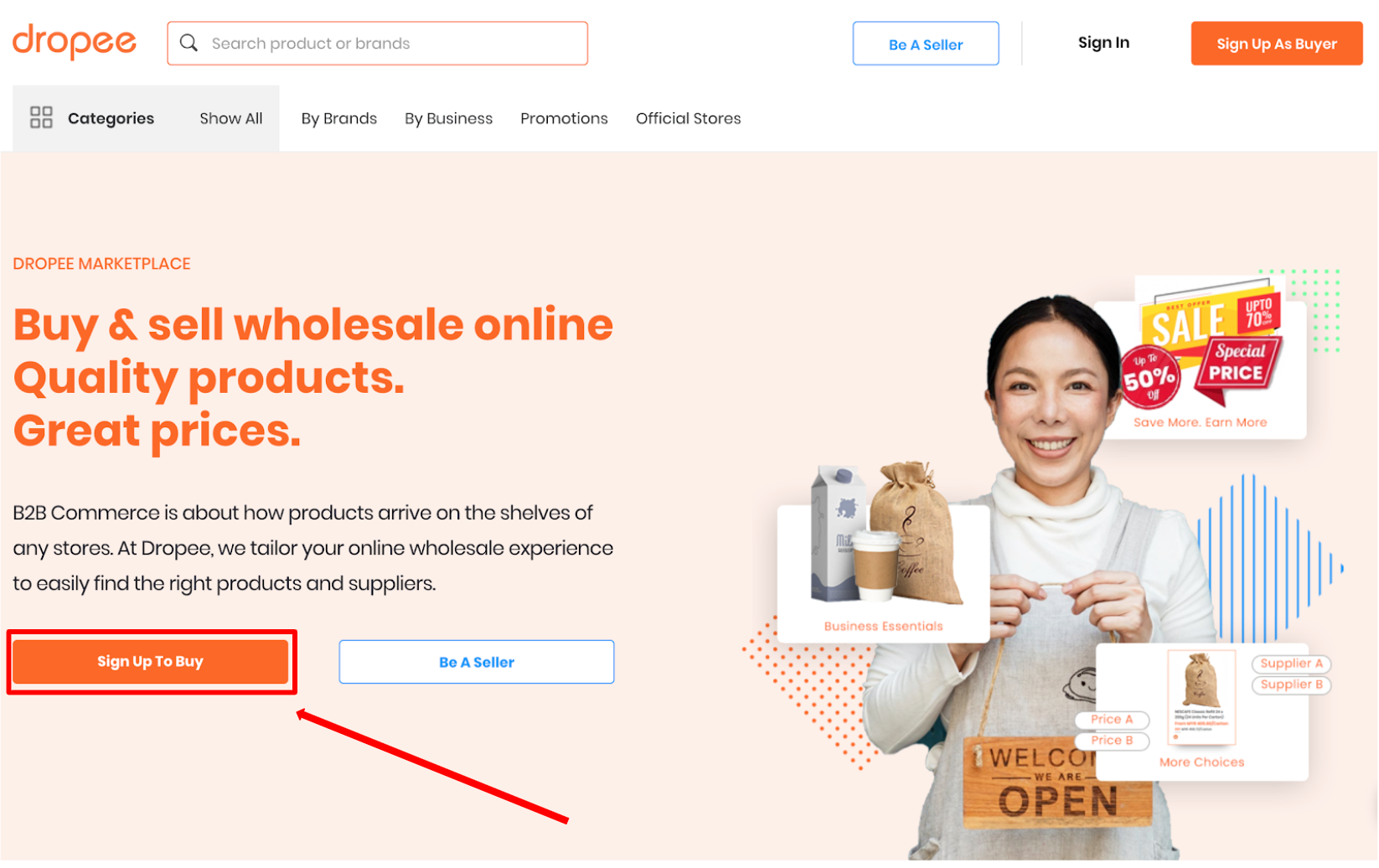Go to Promotions page

pos(564,118)
